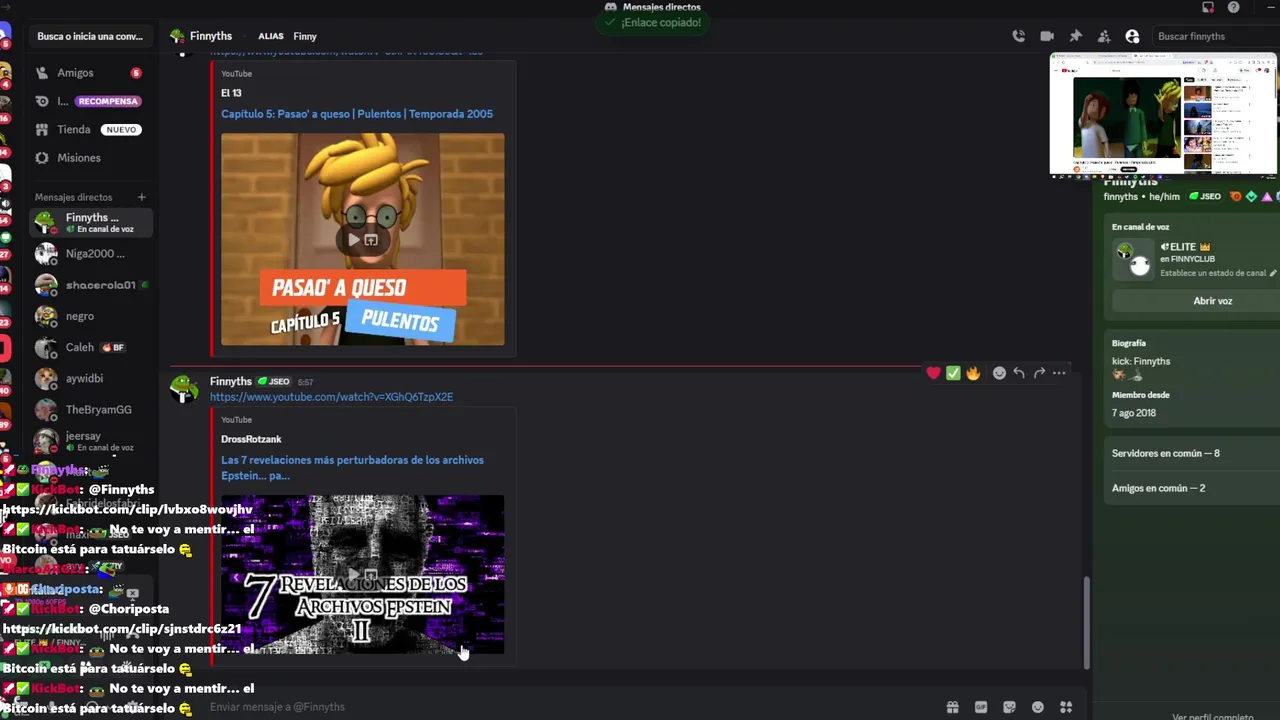The height and width of the screenshot is (720, 1280).
Task: Open more message options ellipsis
Action: pyautogui.click(x=1059, y=373)
